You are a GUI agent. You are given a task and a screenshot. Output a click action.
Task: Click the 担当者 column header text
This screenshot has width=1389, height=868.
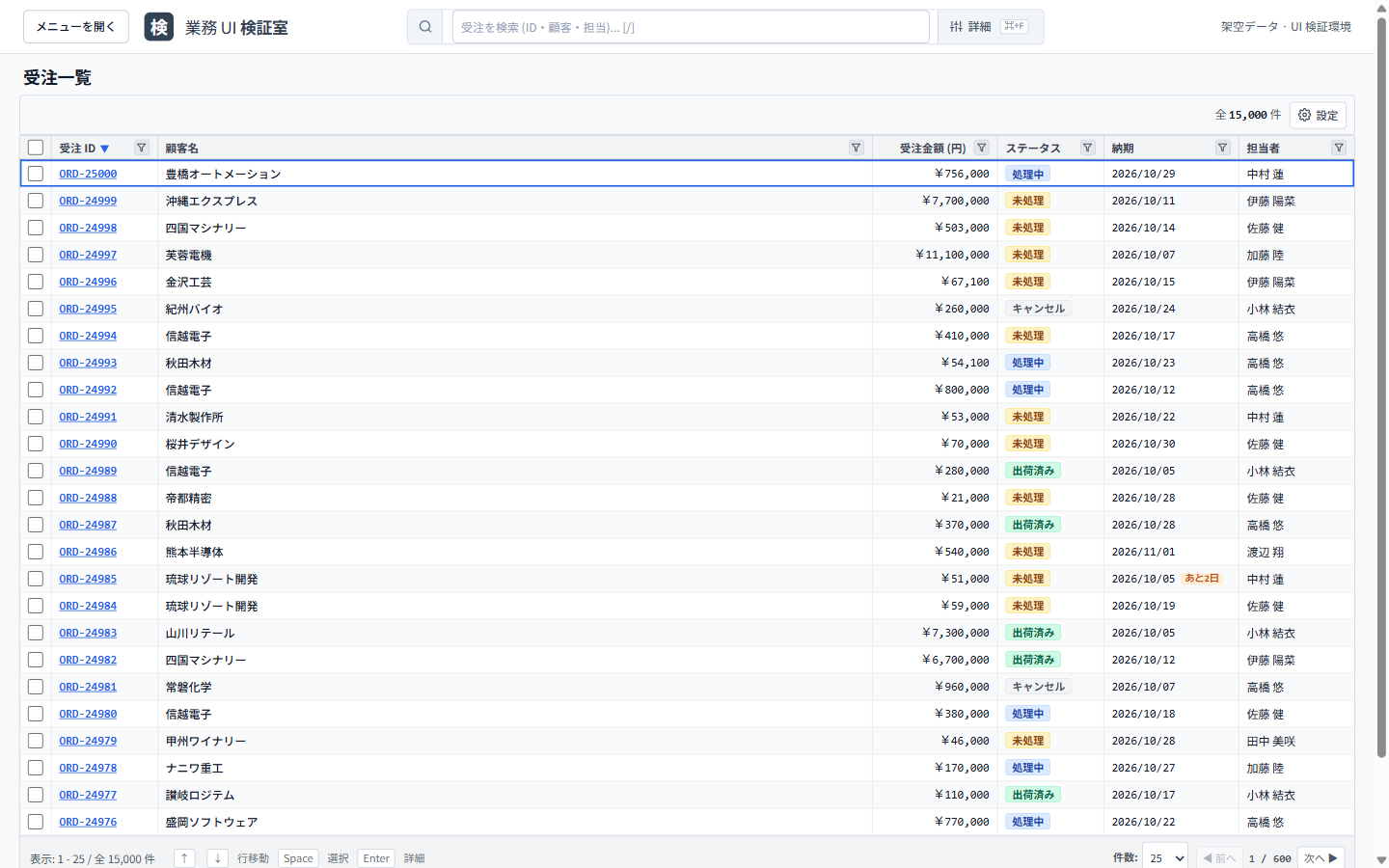click(x=1263, y=149)
